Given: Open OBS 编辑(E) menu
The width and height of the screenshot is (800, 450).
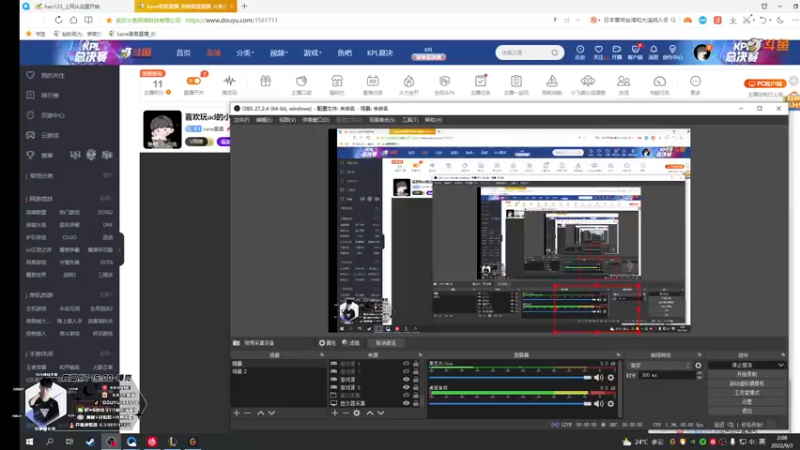Looking at the screenshot, I should pyautogui.click(x=264, y=120).
